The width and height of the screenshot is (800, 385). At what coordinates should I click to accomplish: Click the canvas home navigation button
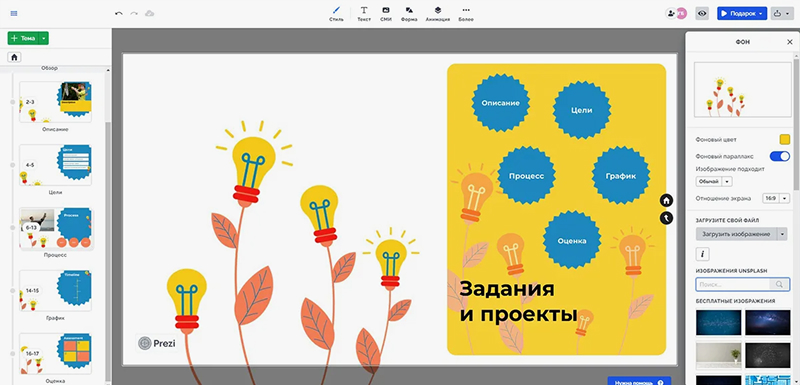(666, 200)
